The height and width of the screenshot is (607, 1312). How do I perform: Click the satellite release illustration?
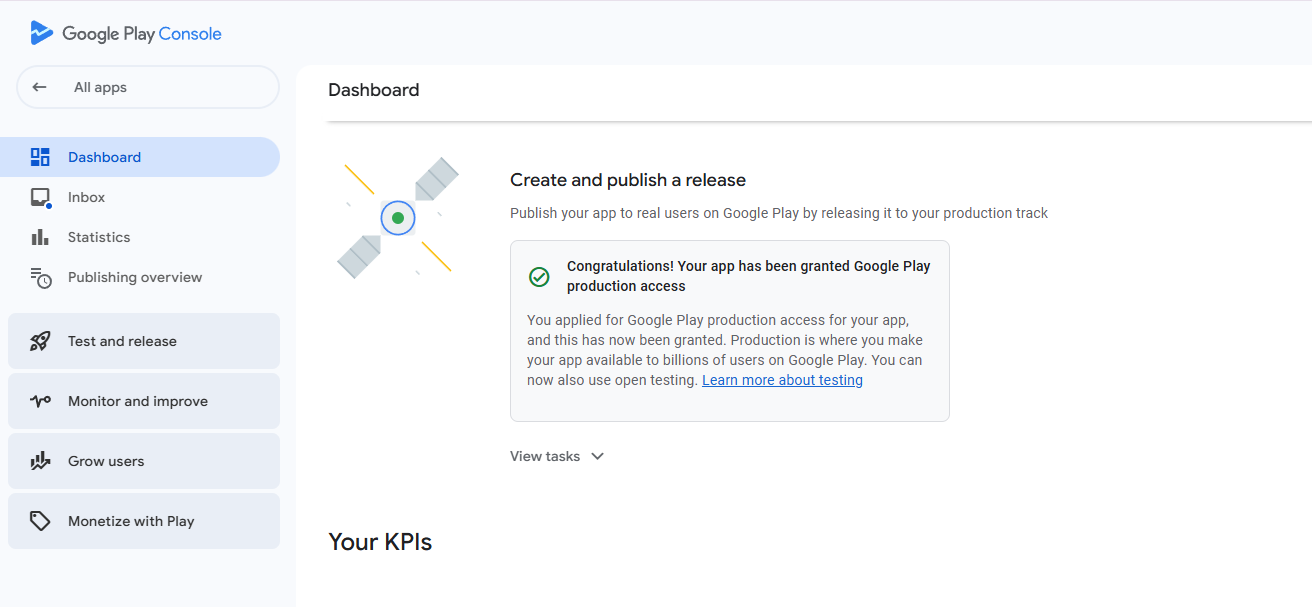click(398, 217)
